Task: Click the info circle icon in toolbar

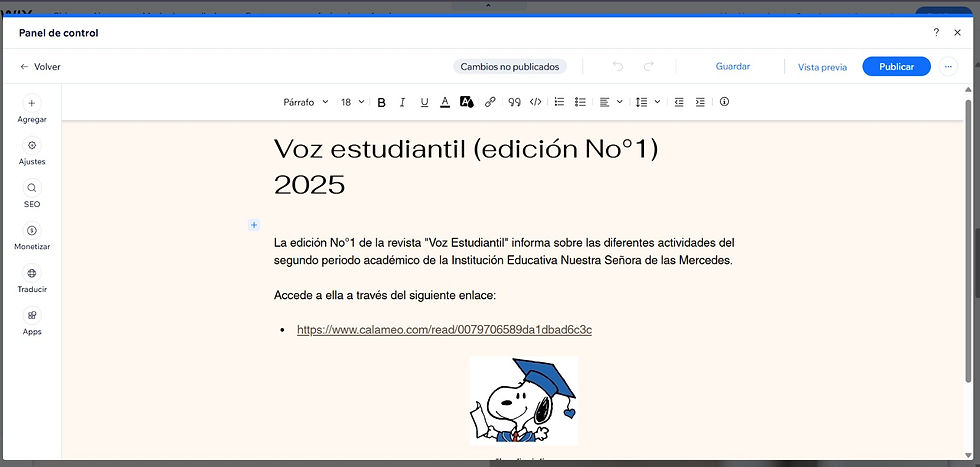Action: point(724,102)
